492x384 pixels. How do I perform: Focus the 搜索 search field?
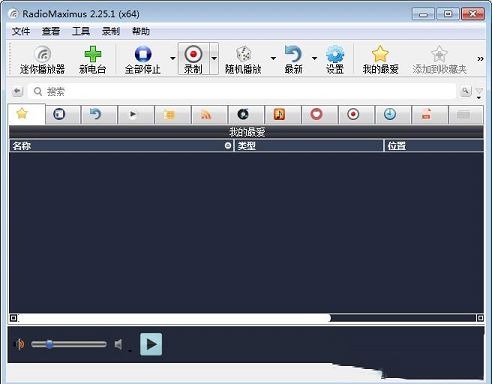click(x=243, y=91)
